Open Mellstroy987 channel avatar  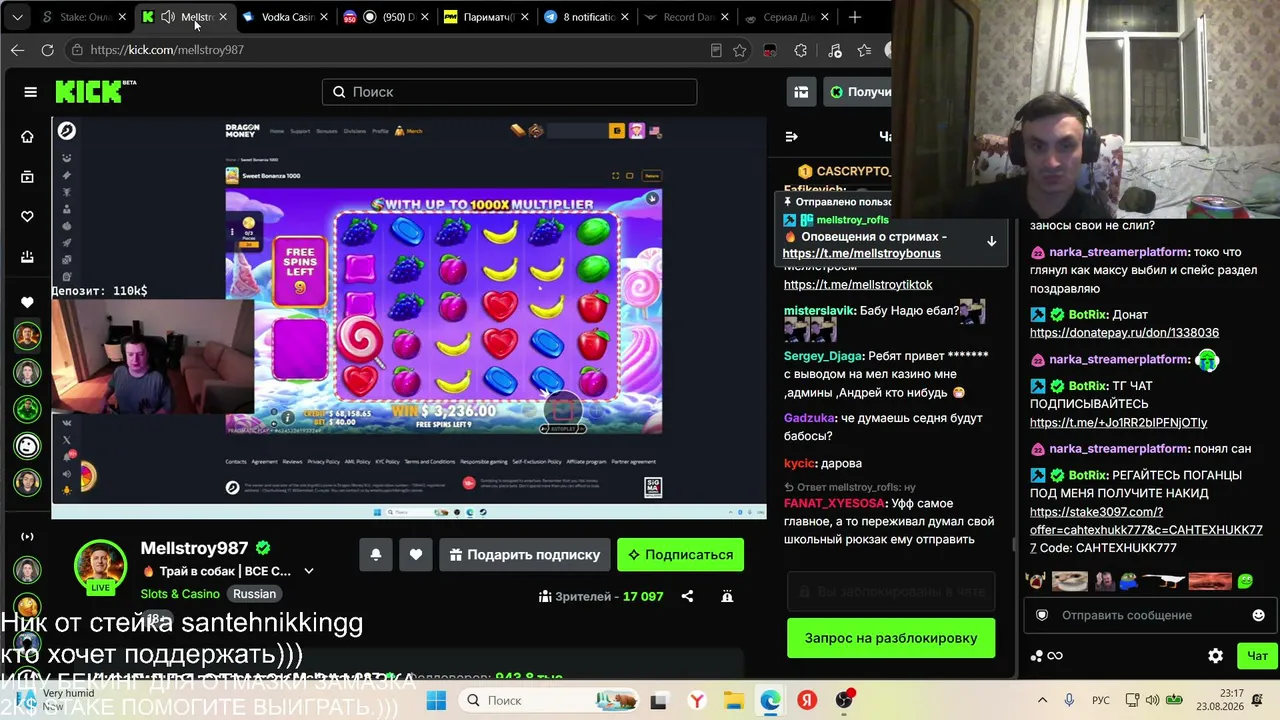click(101, 566)
